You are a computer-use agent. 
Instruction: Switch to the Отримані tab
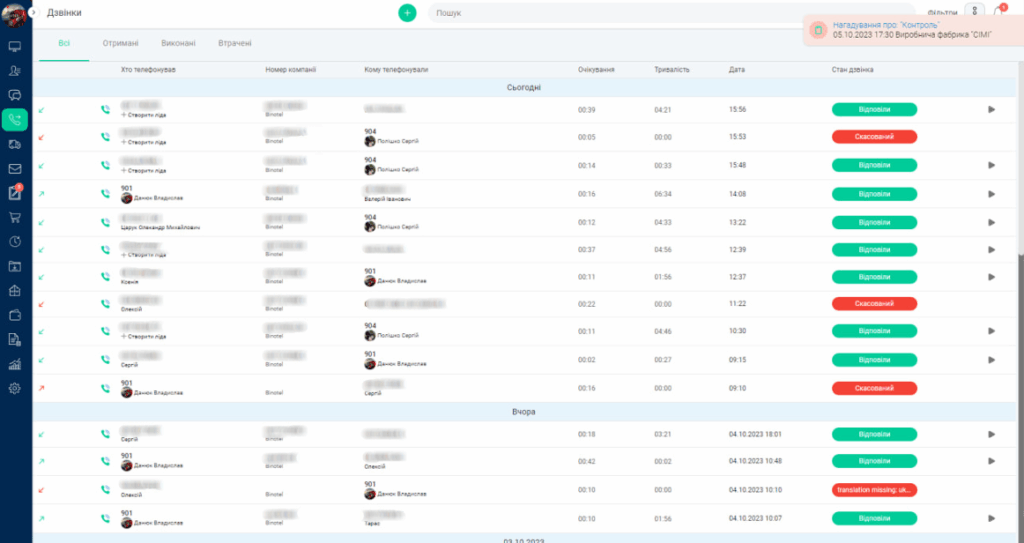(121, 43)
